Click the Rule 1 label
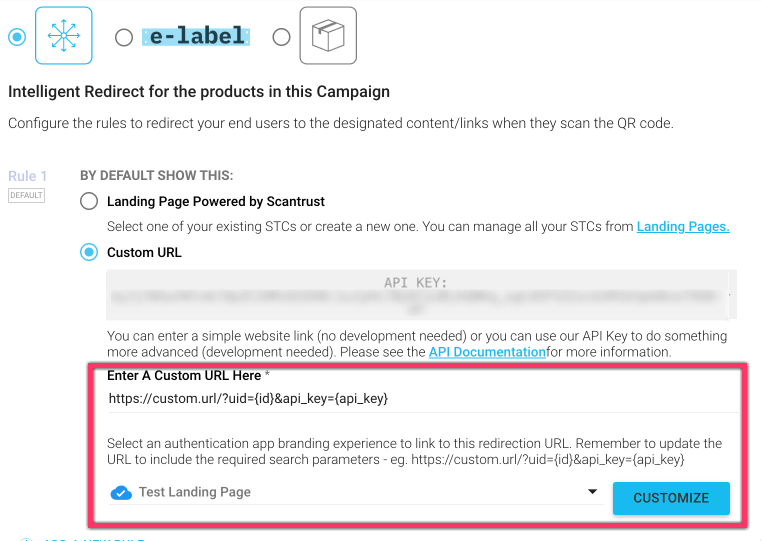762x541 pixels. (28, 176)
